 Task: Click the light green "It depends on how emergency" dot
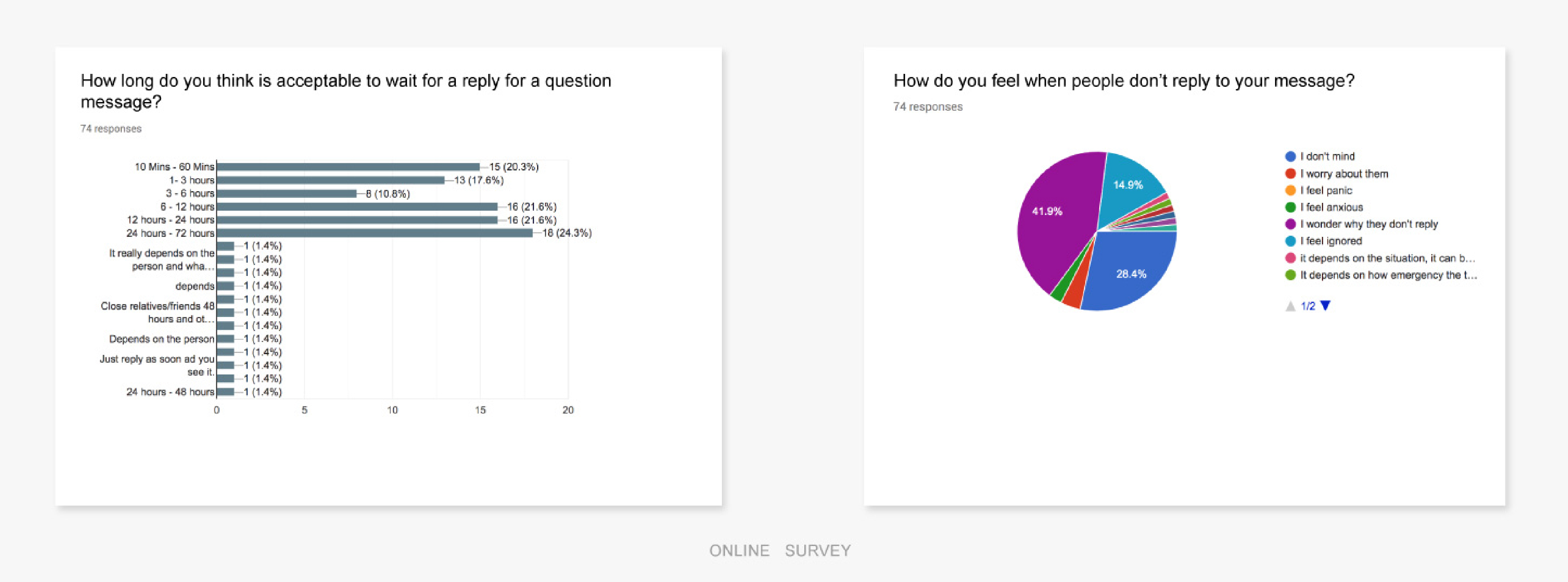point(1290,275)
